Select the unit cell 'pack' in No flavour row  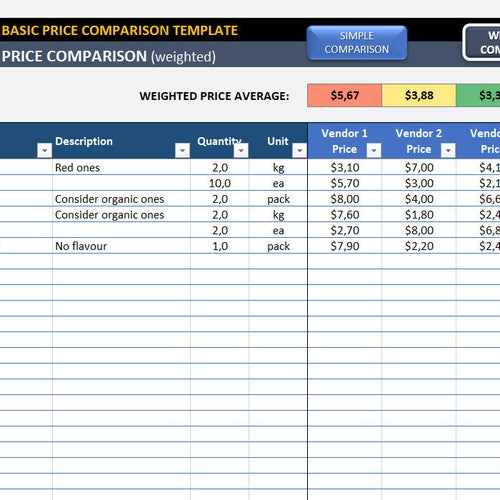click(278, 246)
